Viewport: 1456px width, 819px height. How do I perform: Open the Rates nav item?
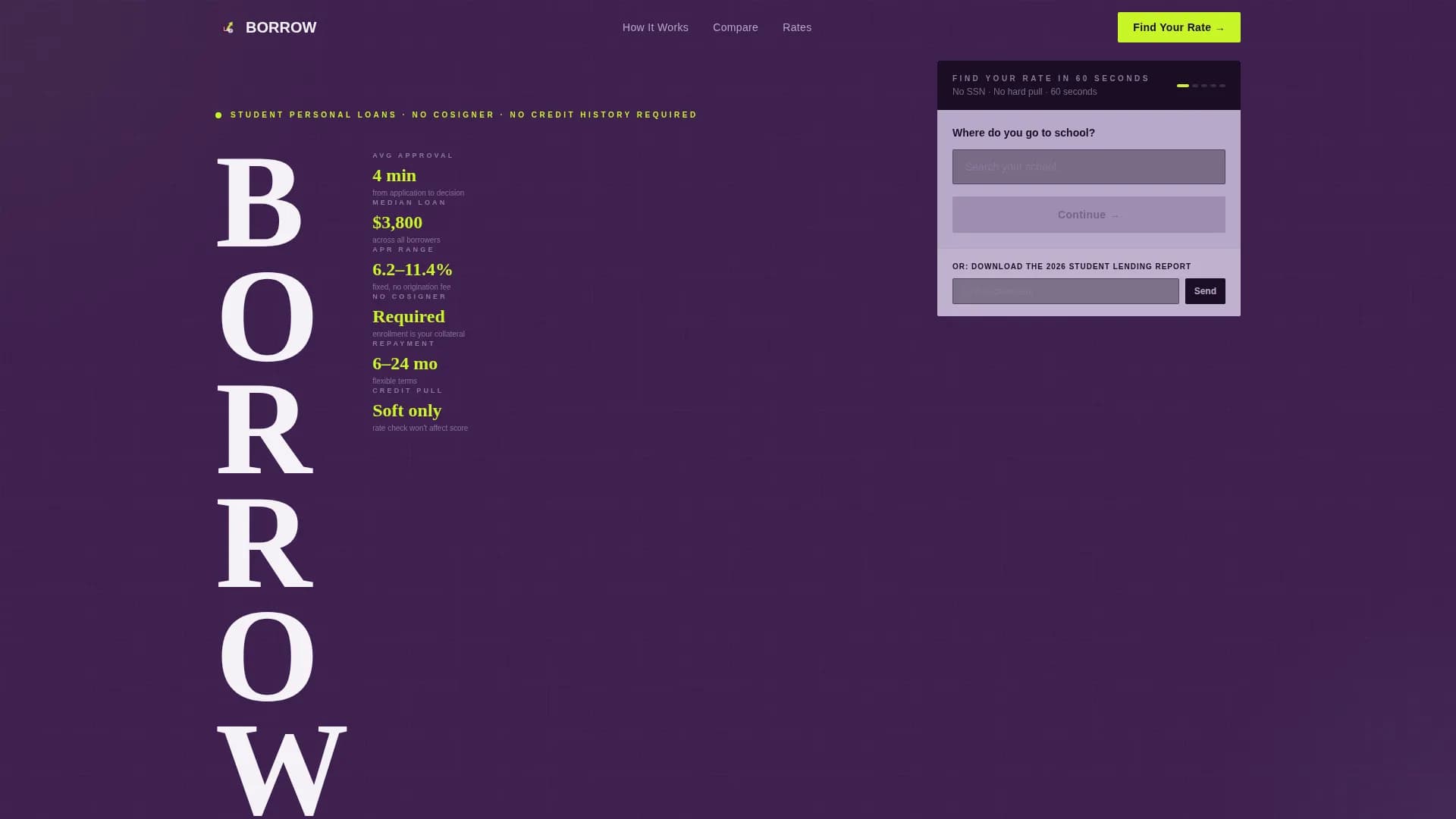click(x=797, y=27)
